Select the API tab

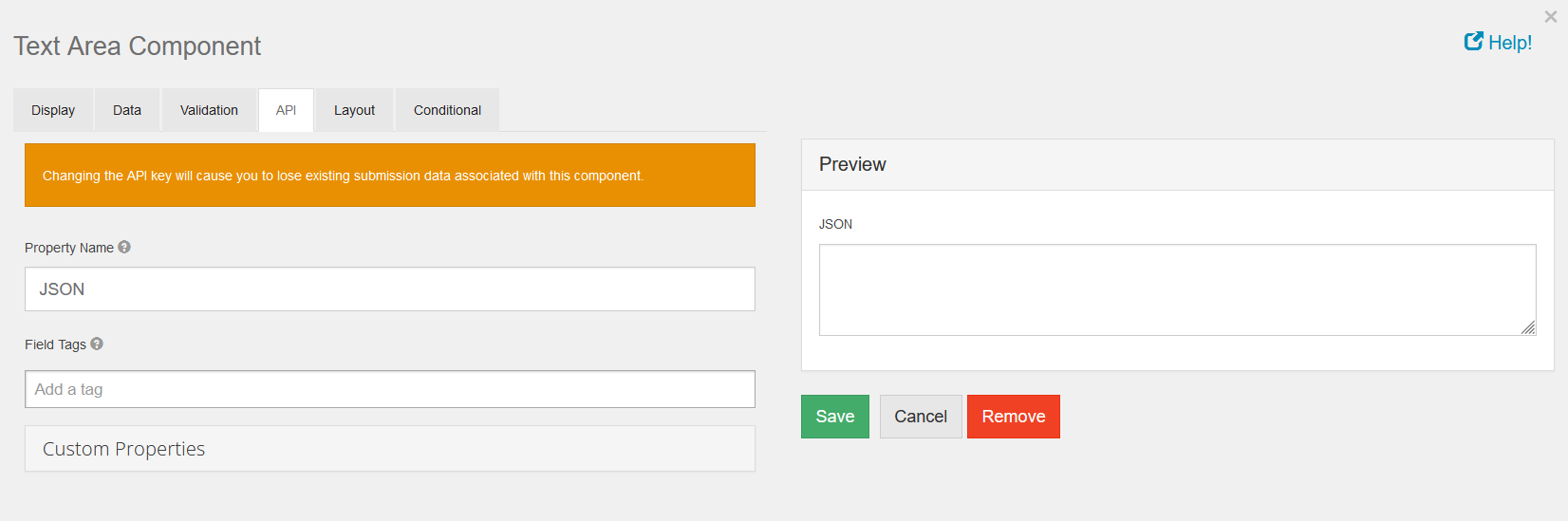[286, 110]
